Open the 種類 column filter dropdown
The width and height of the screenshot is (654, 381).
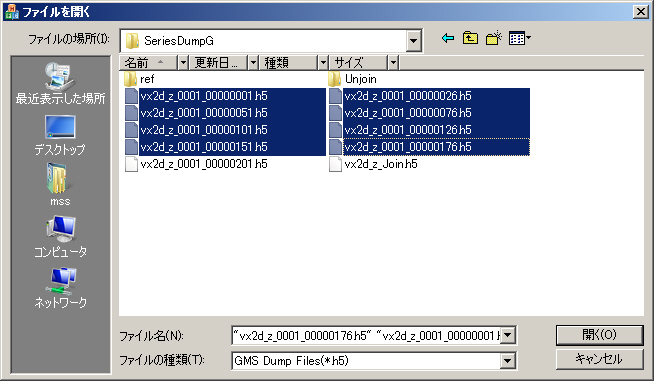tap(323, 63)
